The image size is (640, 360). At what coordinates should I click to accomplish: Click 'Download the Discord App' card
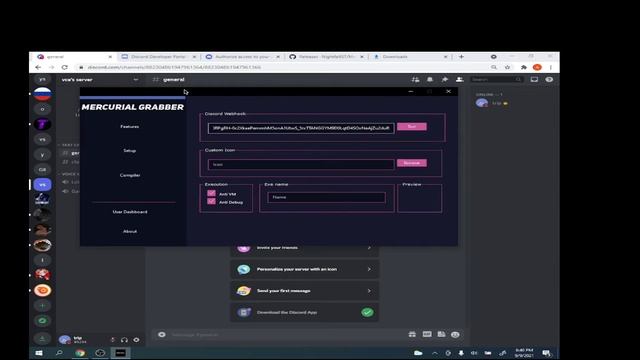coord(304,312)
